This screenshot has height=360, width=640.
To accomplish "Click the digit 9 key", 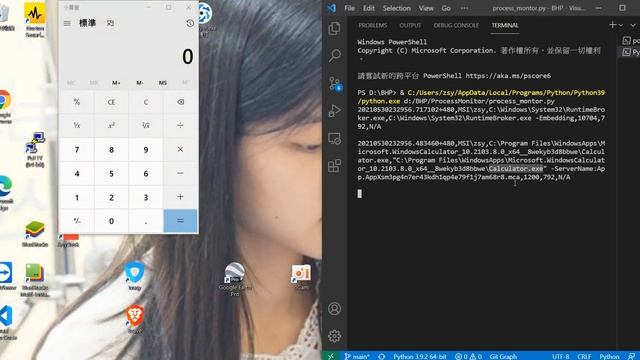I will pyautogui.click(x=146, y=149).
